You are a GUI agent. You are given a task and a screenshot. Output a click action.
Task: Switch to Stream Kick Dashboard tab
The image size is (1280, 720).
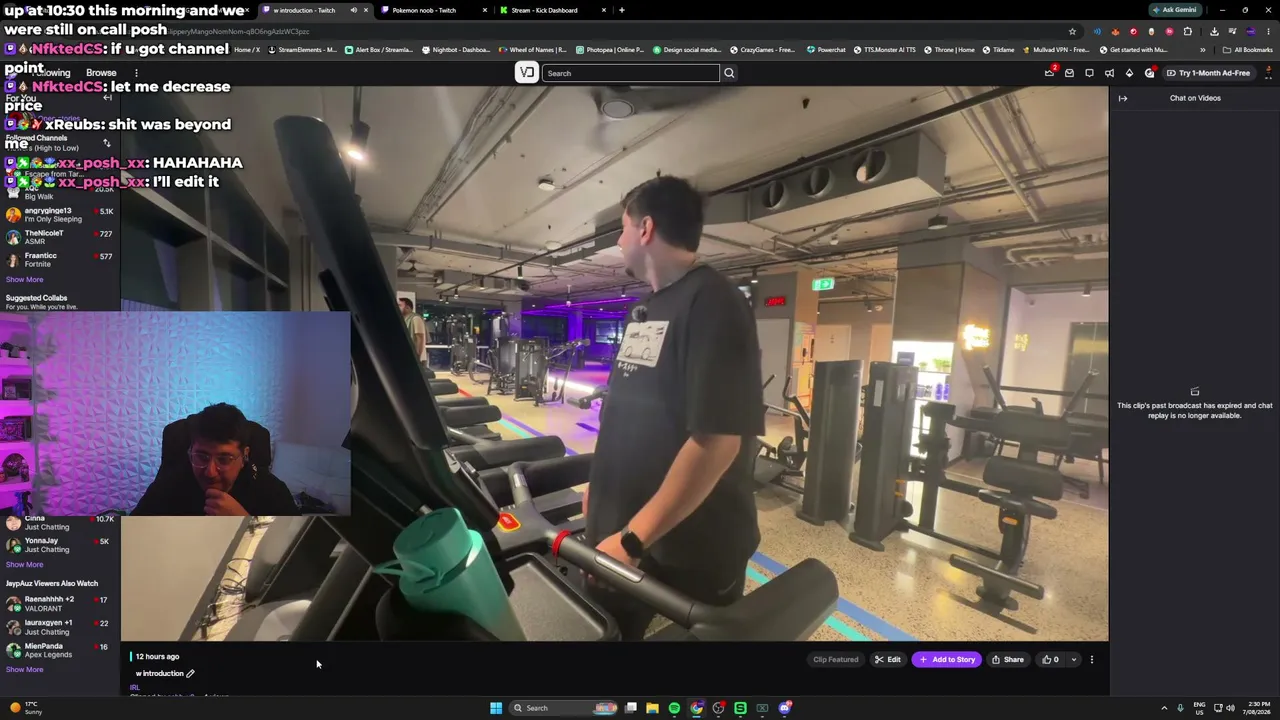553,10
